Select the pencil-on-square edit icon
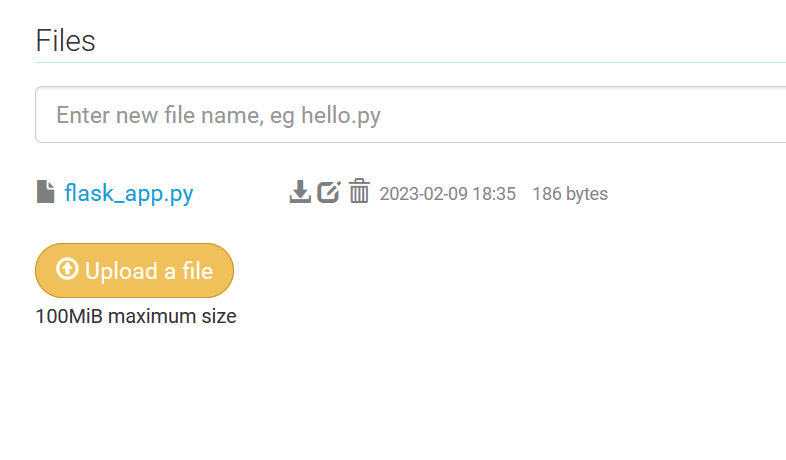The width and height of the screenshot is (786, 460). pos(329,192)
